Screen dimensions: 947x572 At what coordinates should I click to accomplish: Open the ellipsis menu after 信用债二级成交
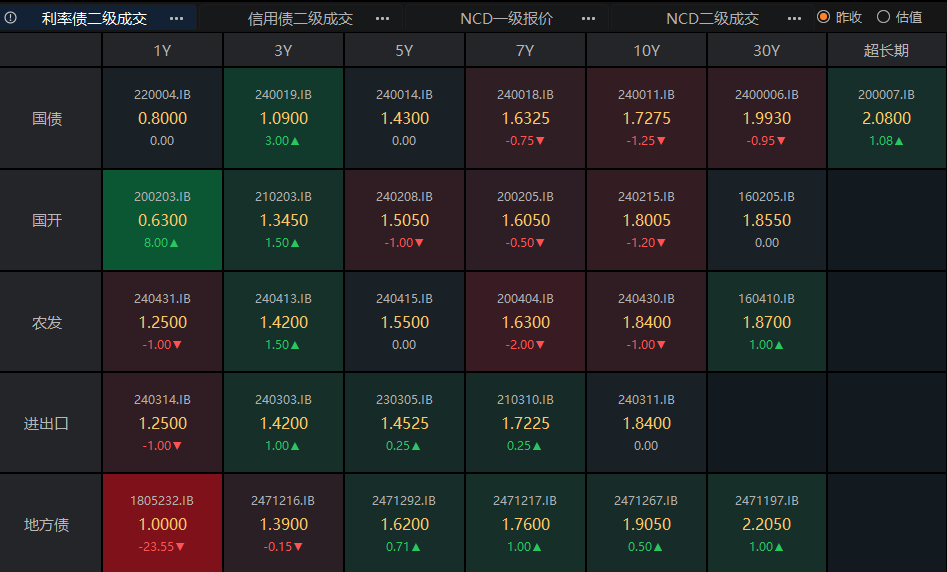click(x=382, y=18)
